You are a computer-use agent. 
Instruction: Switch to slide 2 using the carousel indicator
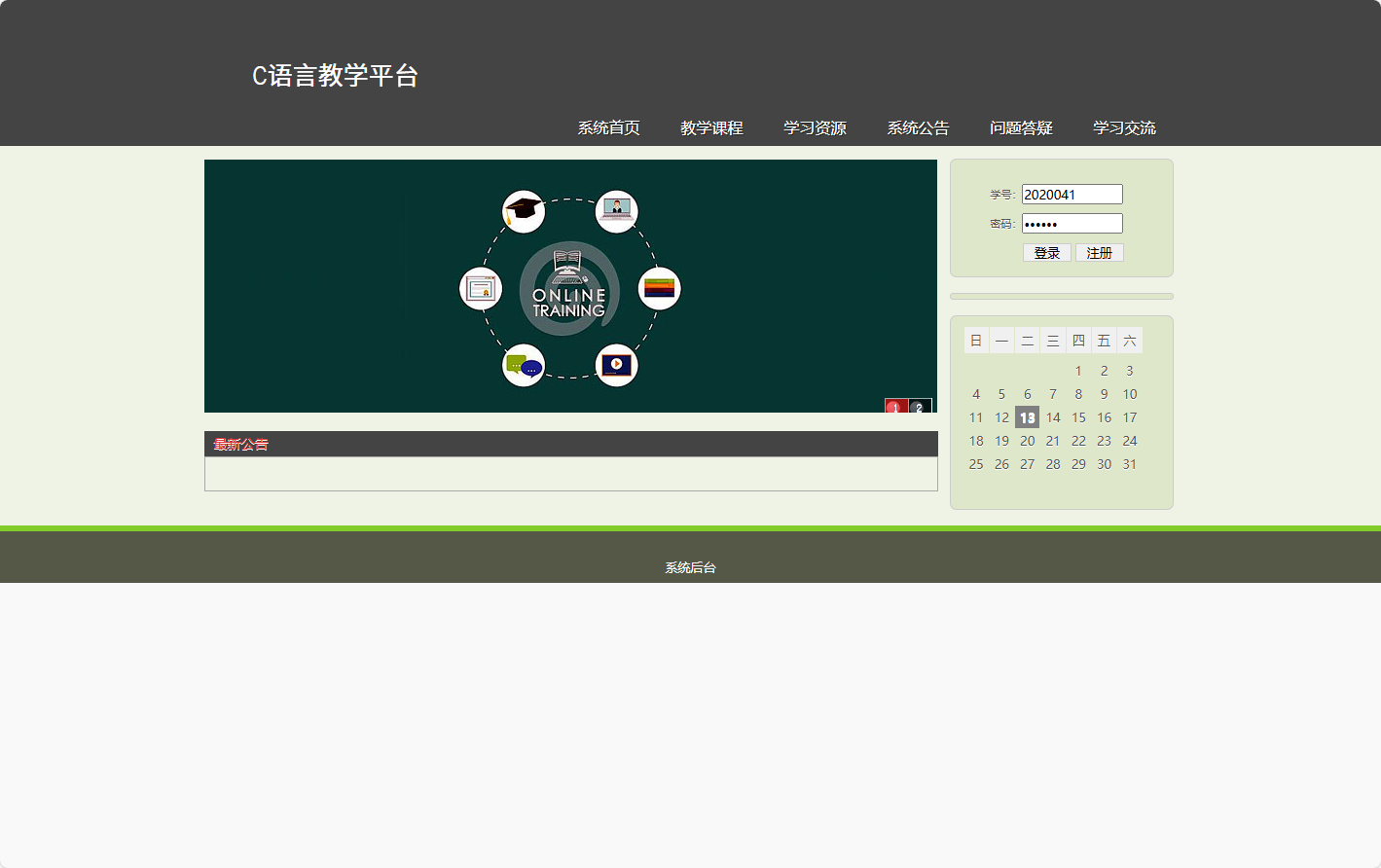tap(920, 408)
